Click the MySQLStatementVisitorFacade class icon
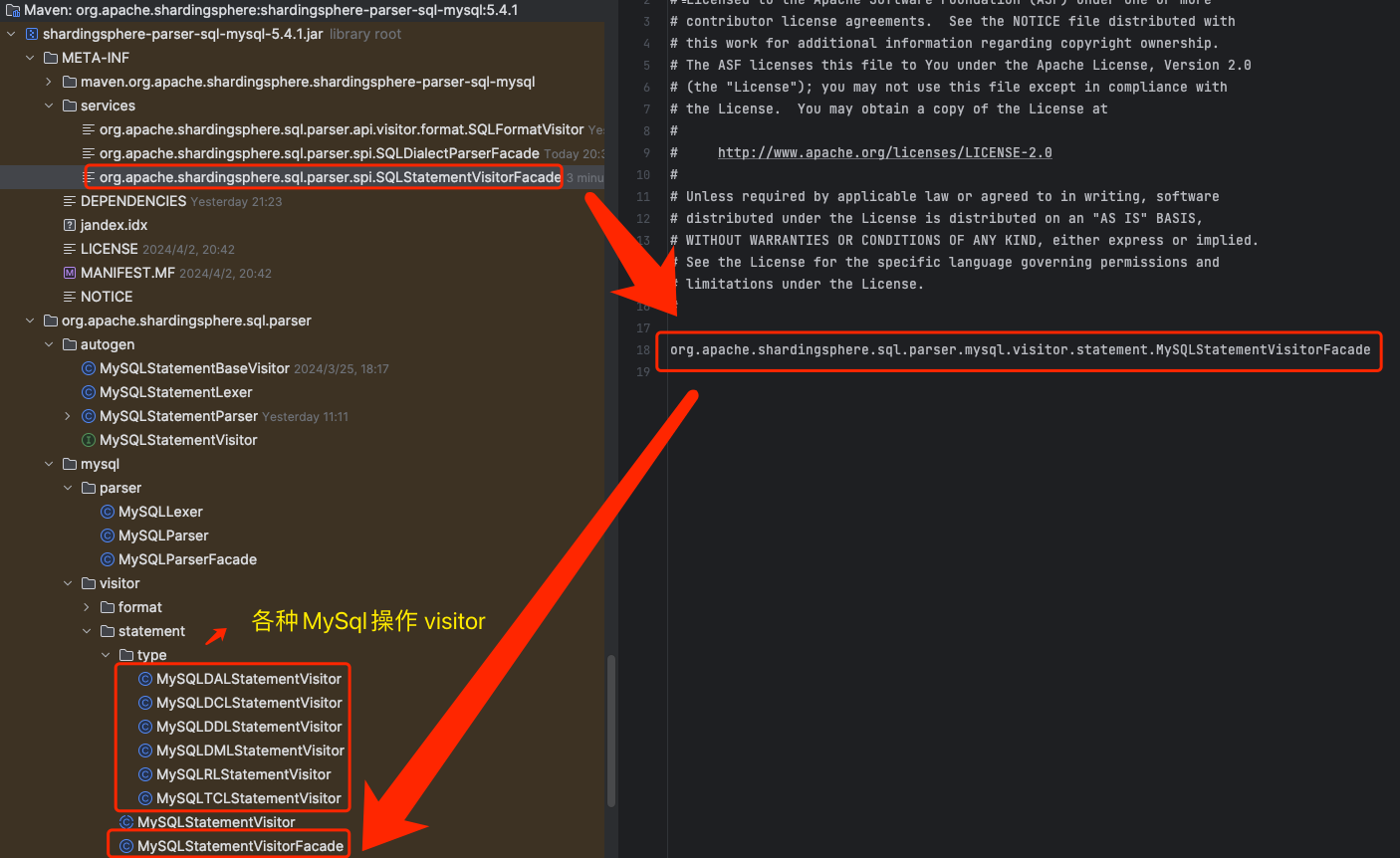 pos(126,846)
